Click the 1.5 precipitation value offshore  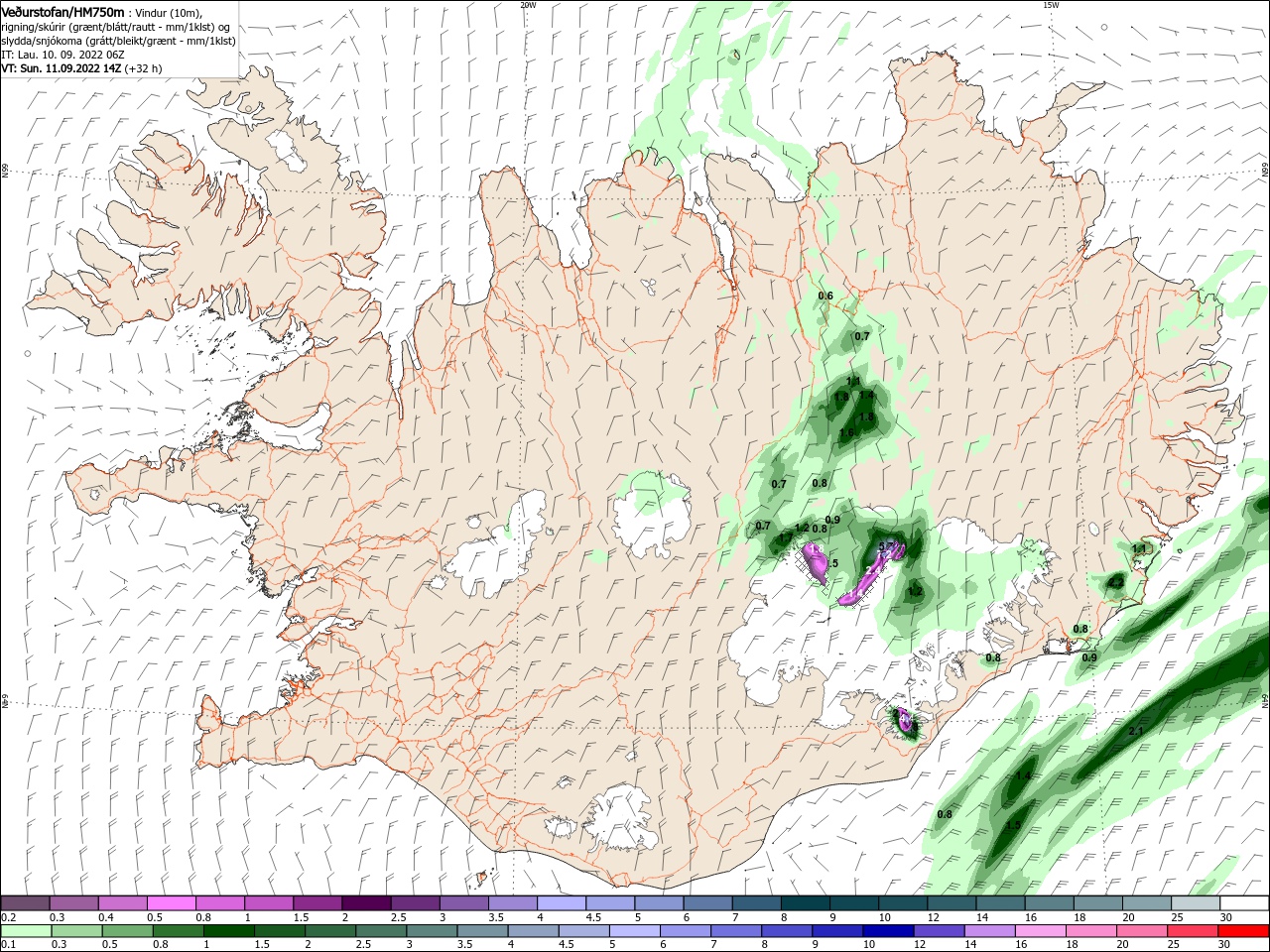tap(1013, 825)
